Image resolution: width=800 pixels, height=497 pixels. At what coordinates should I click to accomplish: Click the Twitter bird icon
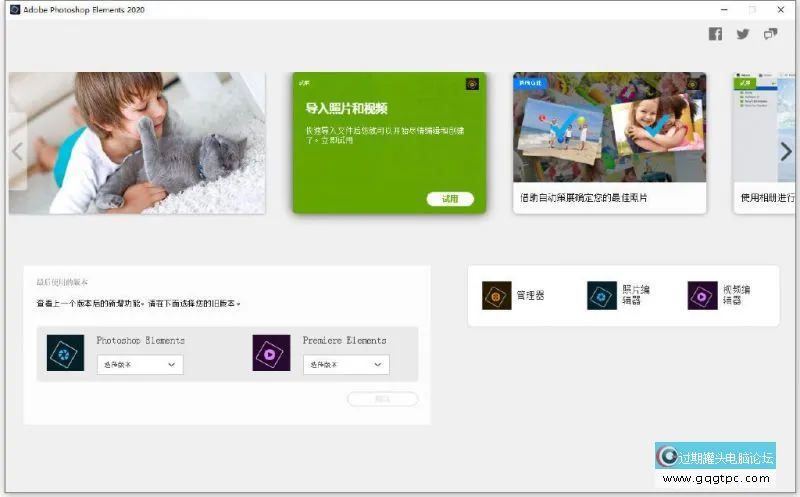(x=743, y=34)
